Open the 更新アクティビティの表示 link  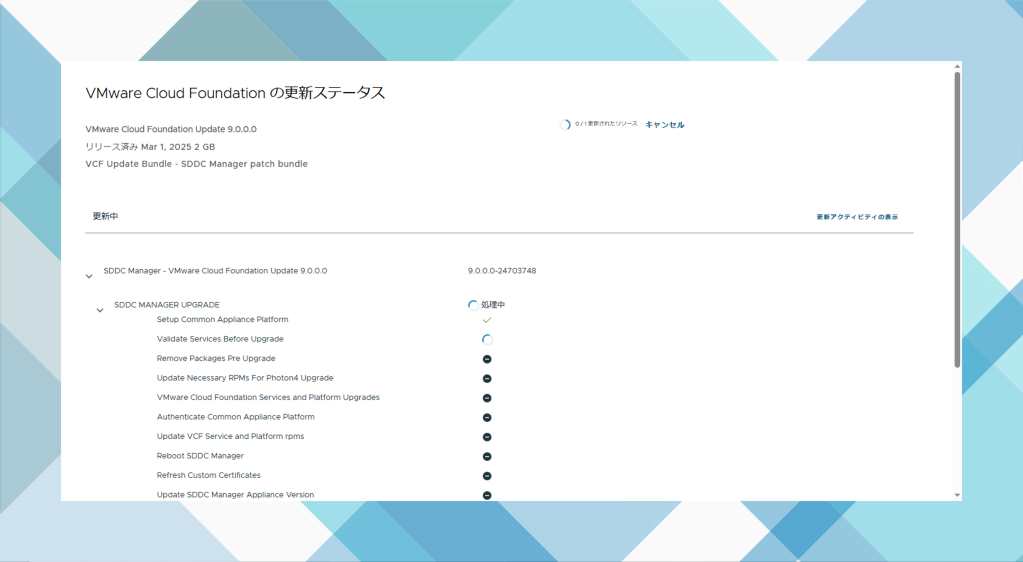tap(857, 217)
